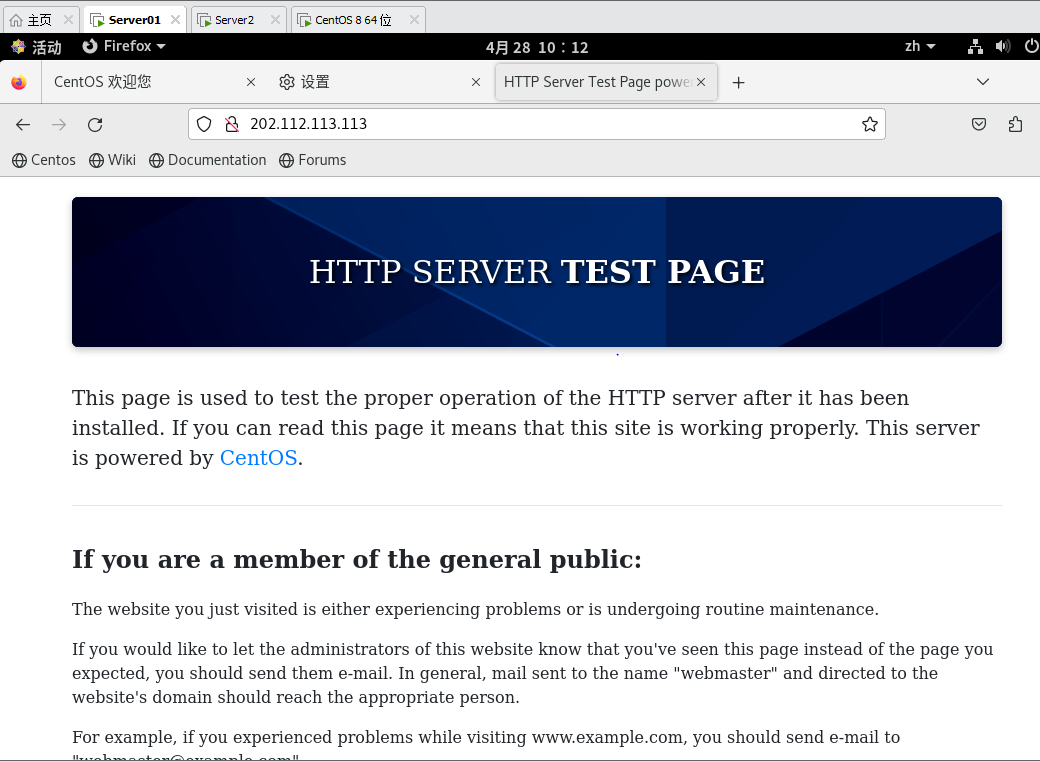The image size is (1040, 762).
Task: Click the address bar showing 202.112.113.113
Action: tap(537, 124)
